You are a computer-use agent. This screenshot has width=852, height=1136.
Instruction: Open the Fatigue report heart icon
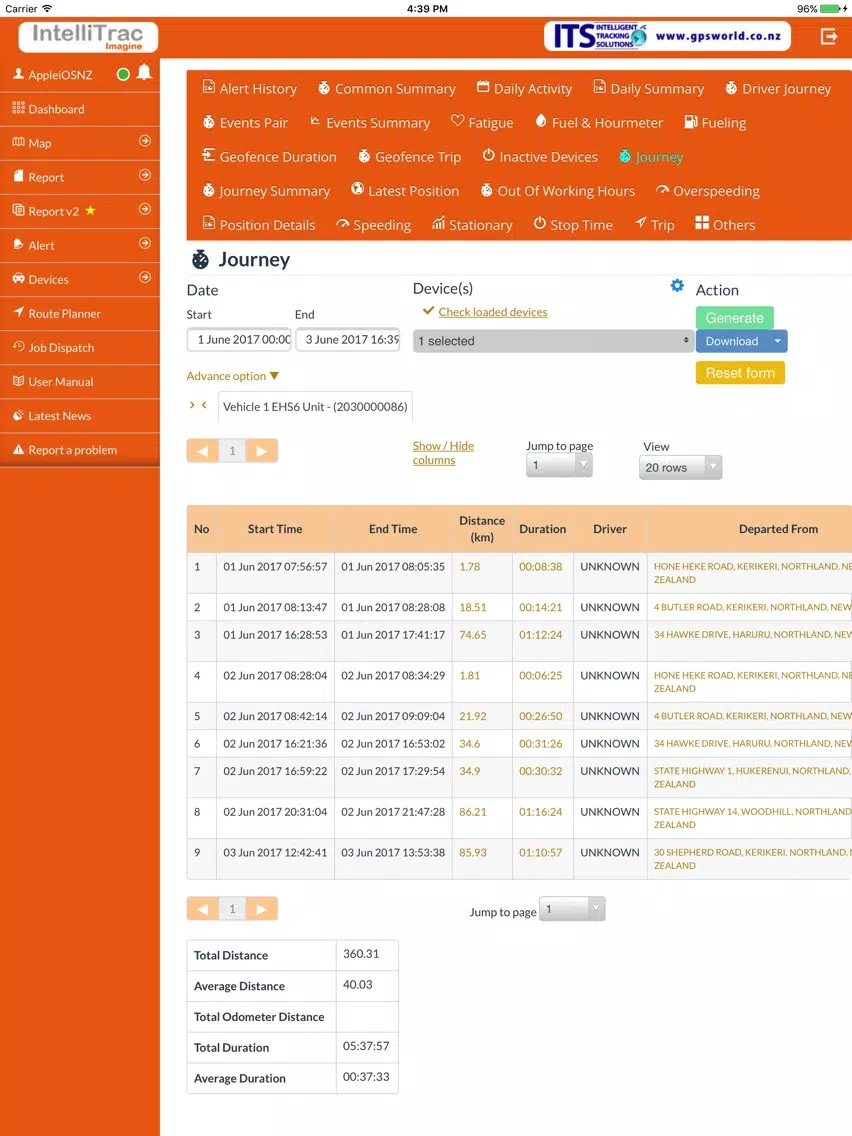point(457,120)
